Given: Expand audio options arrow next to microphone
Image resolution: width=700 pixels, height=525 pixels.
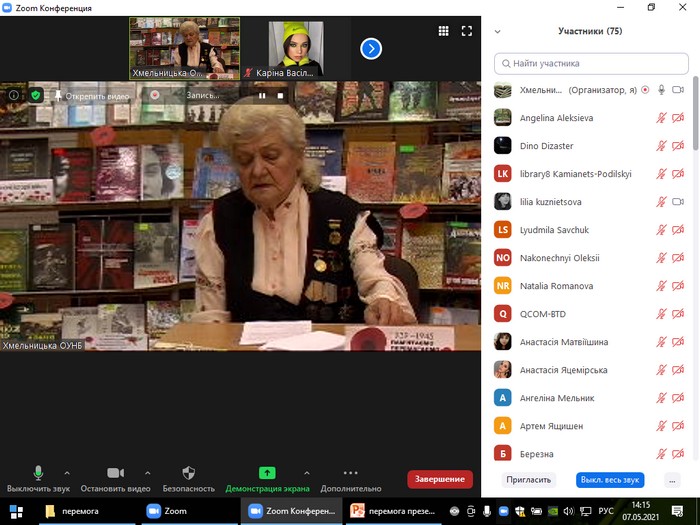Looking at the screenshot, I should coord(67,473).
